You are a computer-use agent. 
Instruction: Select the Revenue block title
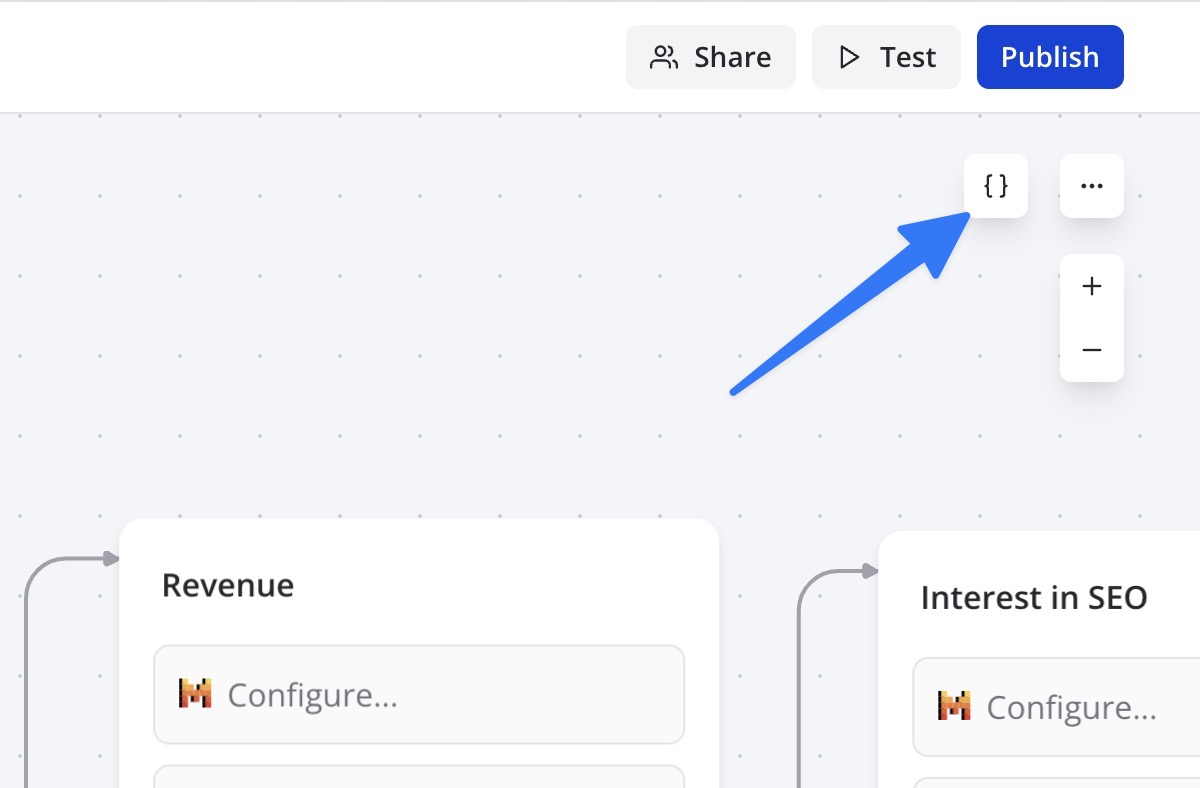[x=228, y=585]
